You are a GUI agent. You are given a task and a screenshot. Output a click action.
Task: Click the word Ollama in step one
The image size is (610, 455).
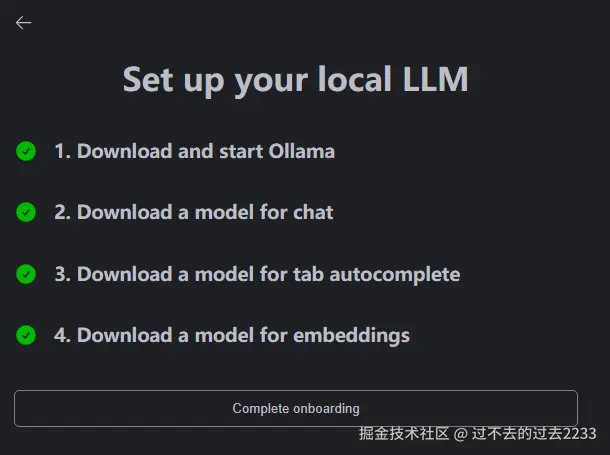(x=301, y=151)
